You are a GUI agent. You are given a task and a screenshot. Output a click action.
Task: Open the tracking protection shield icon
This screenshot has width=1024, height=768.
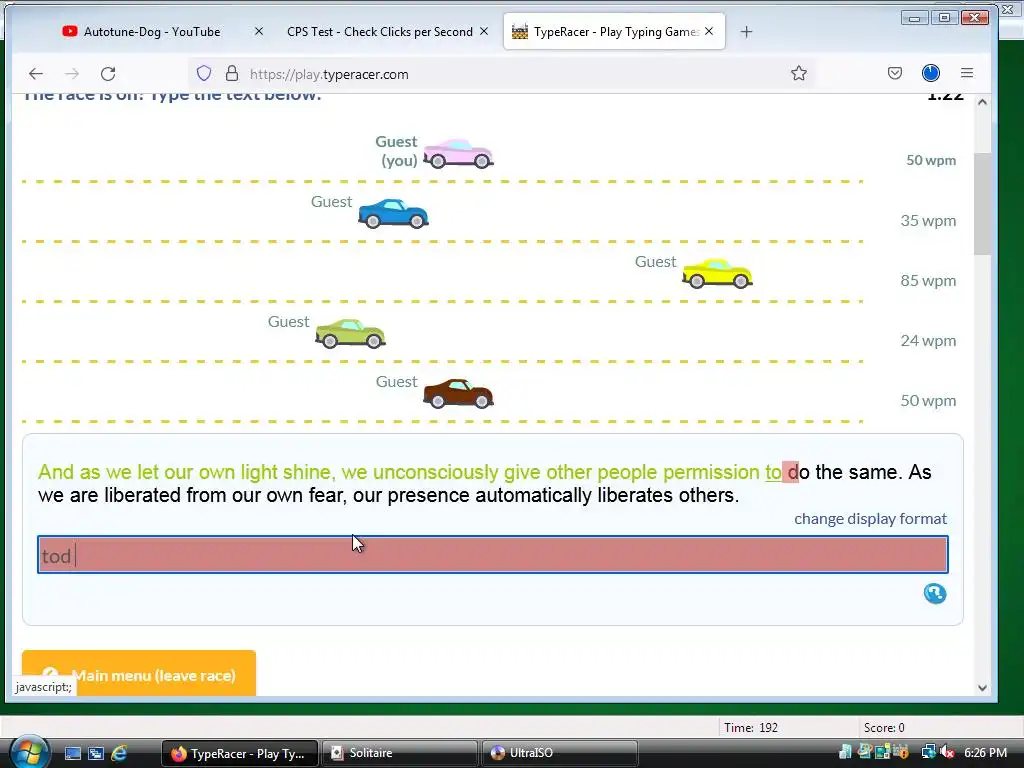coord(204,73)
